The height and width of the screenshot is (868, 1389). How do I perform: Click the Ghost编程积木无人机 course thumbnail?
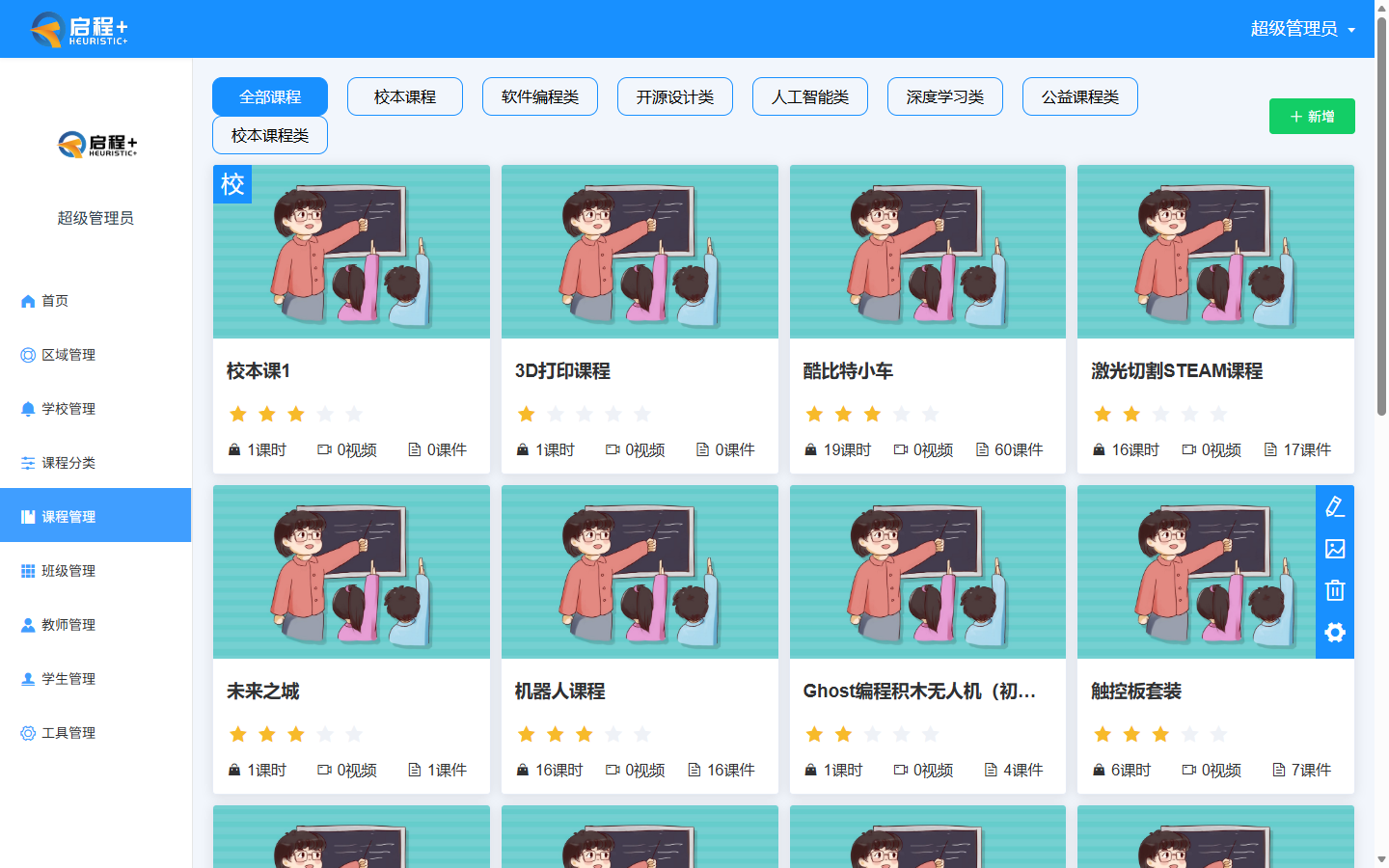[x=928, y=572]
